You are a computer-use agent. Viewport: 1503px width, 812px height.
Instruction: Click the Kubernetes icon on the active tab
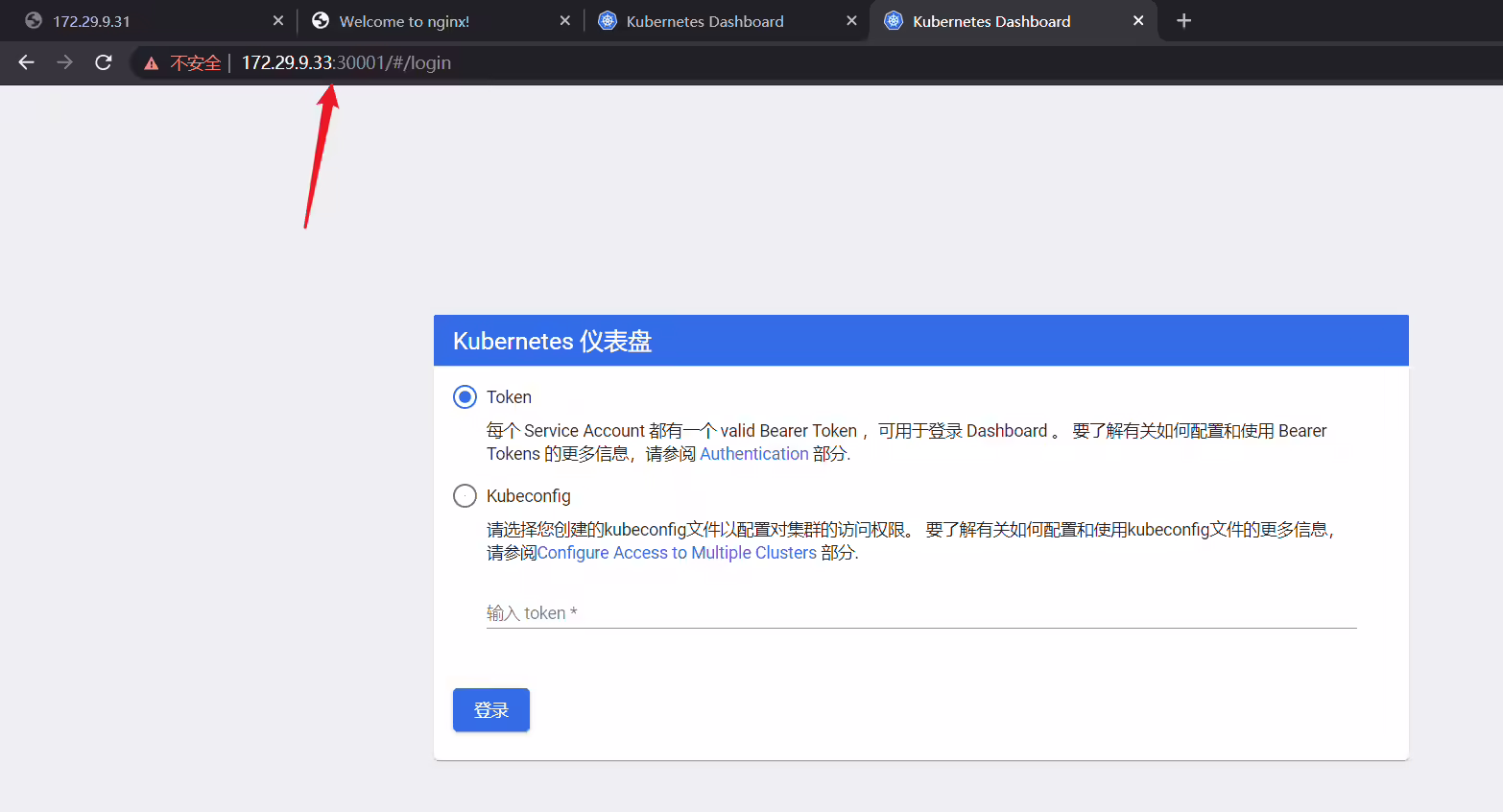(894, 21)
